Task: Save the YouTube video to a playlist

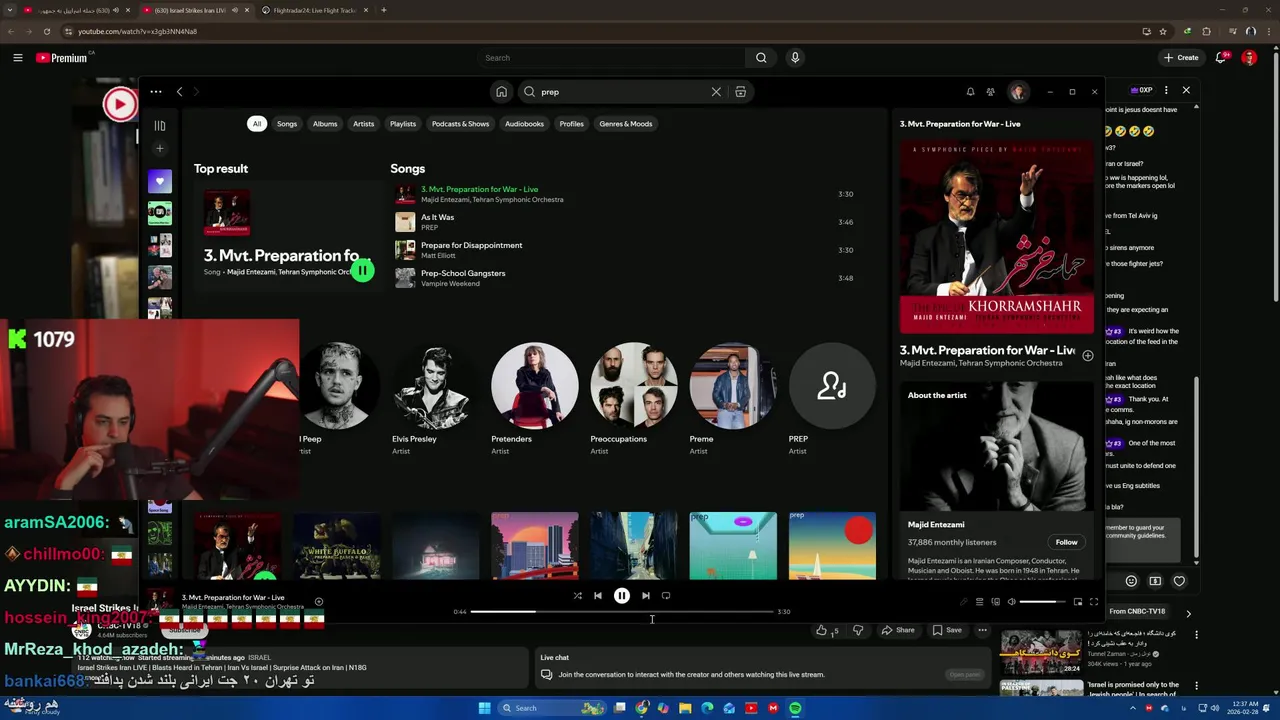Action: coord(947,630)
